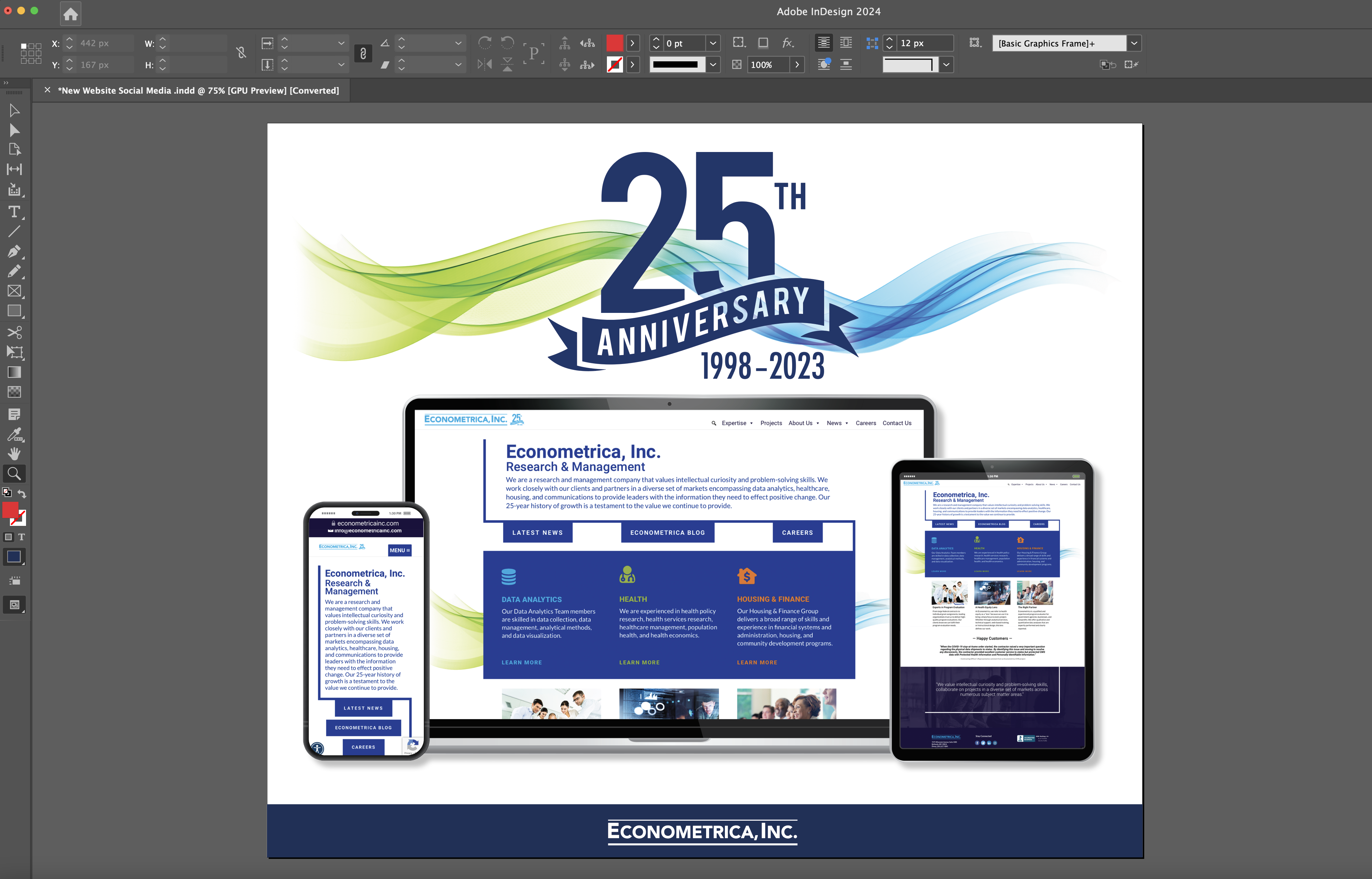The width and height of the screenshot is (1372, 879).
Task: Select the Line tool
Action: pos(14,231)
